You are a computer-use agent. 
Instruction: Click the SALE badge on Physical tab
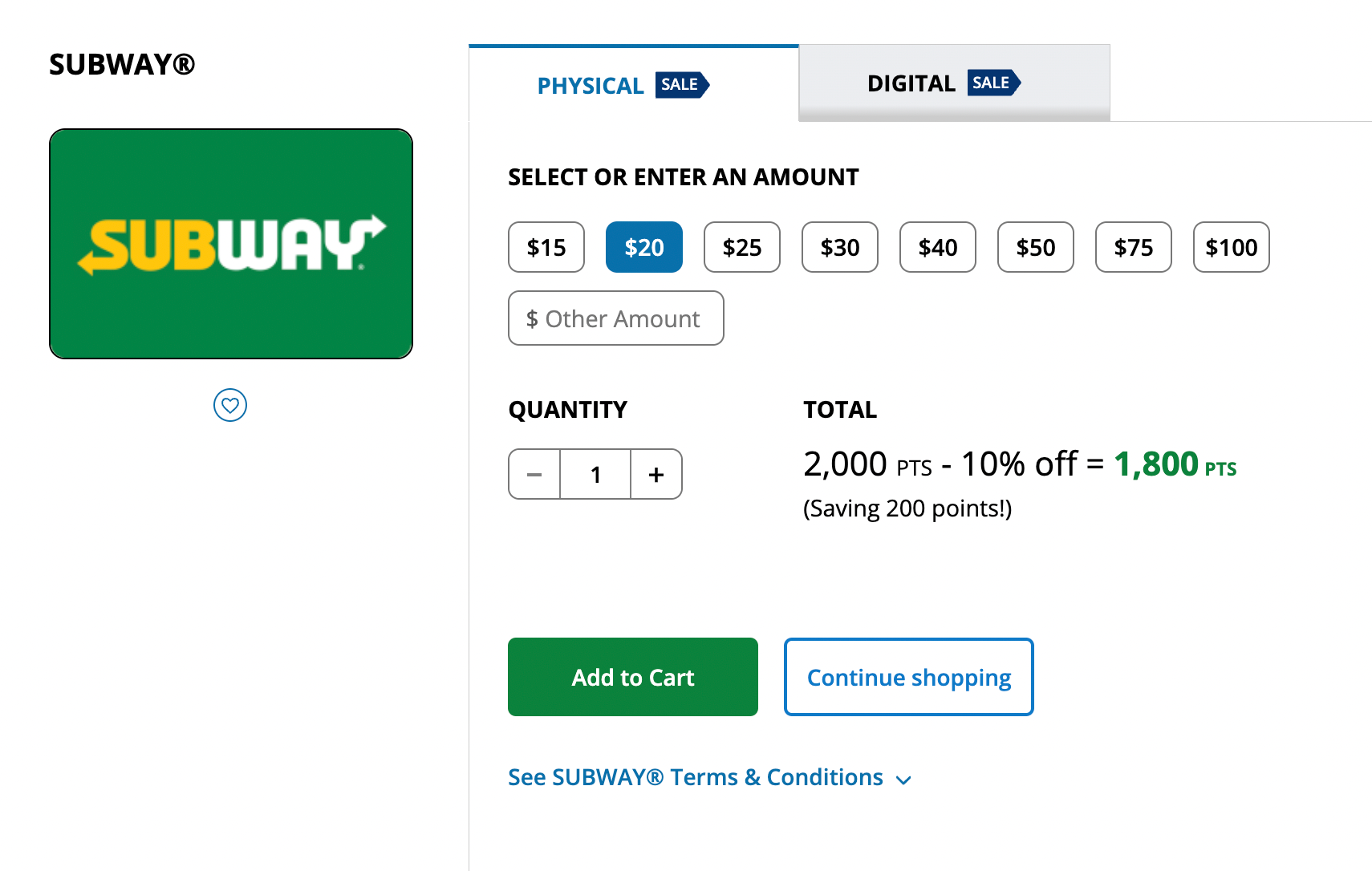tap(681, 84)
